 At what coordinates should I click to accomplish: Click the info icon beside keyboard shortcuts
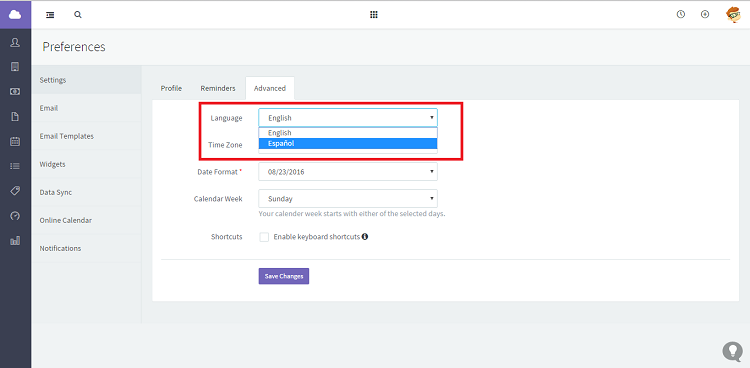click(x=365, y=236)
